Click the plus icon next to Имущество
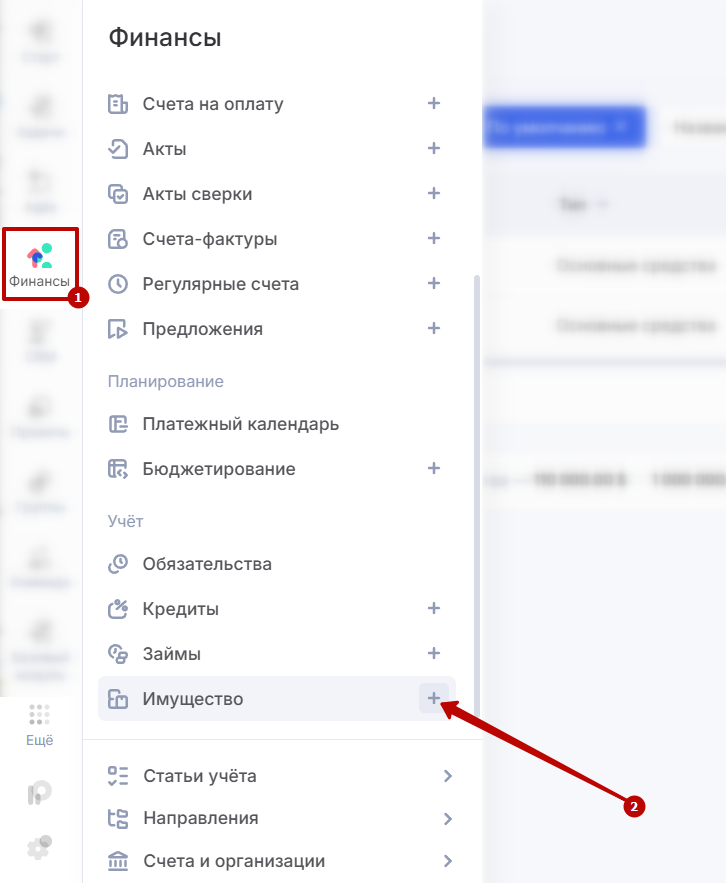 (x=434, y=698)
